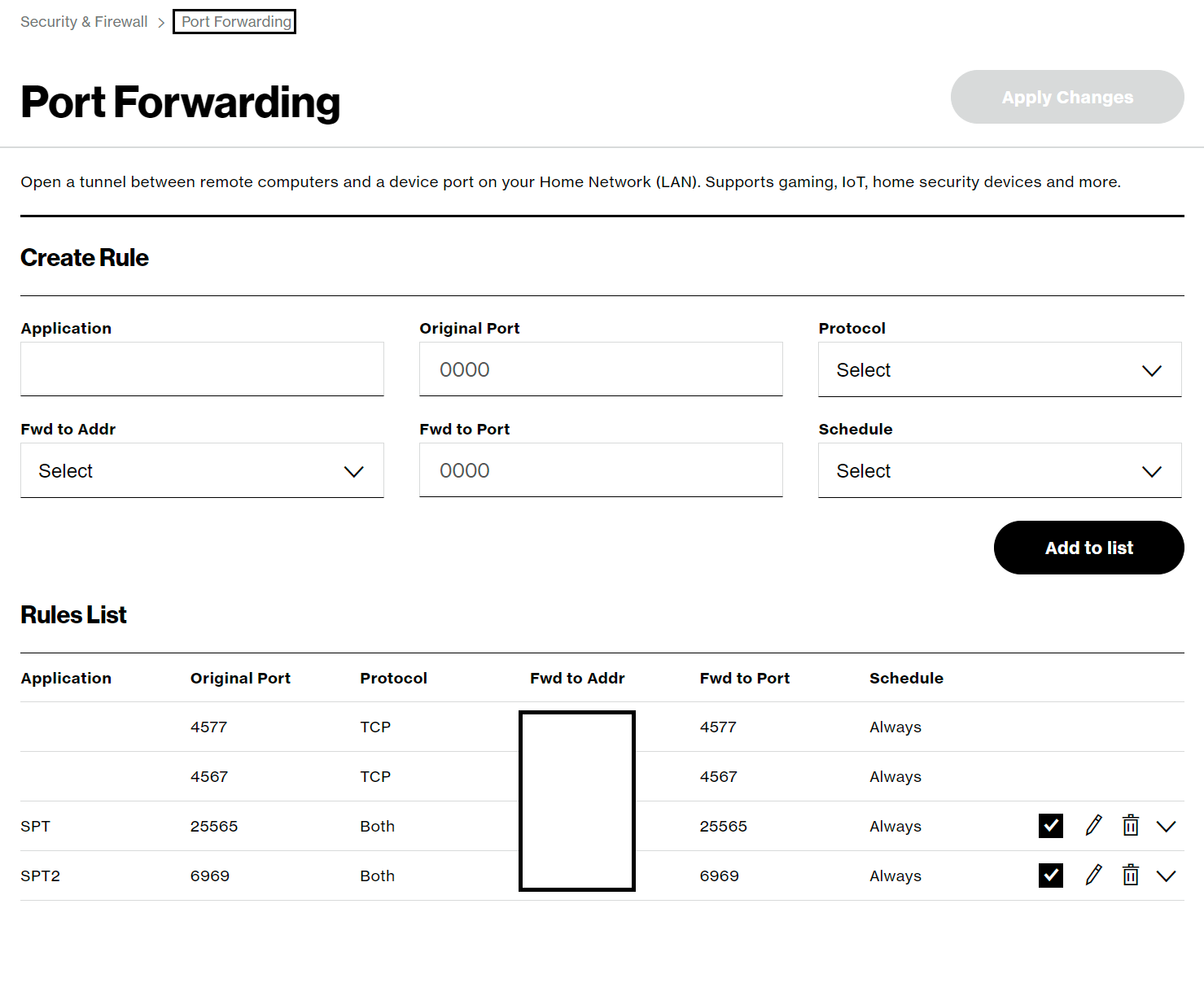
Task: Delete the SPT rule using trash icon
Action: click(1131, 826)
